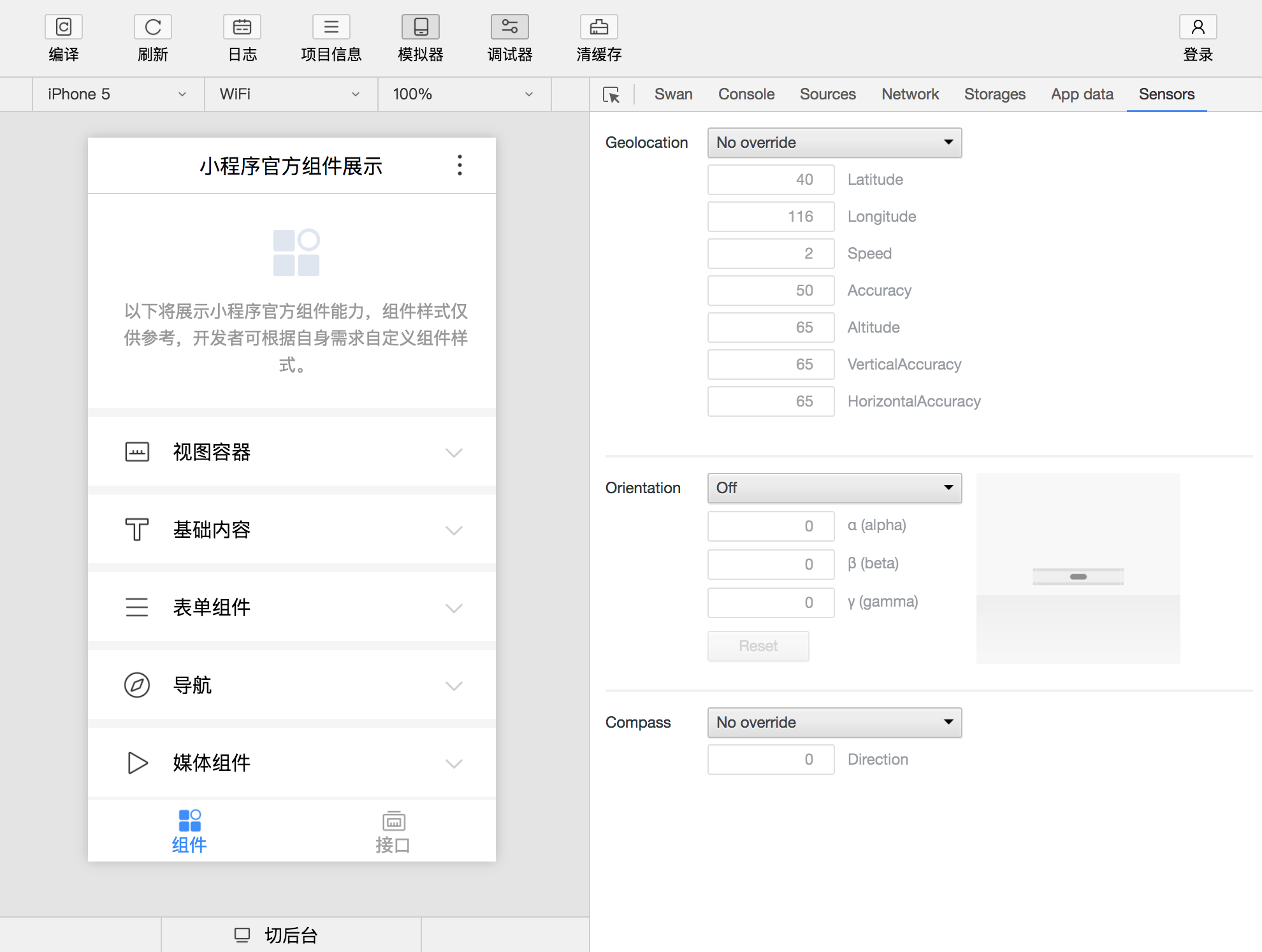Screen dimensions: 1262x952
Task: Expand the 导航 section chevron
Action: pos(454,686)
